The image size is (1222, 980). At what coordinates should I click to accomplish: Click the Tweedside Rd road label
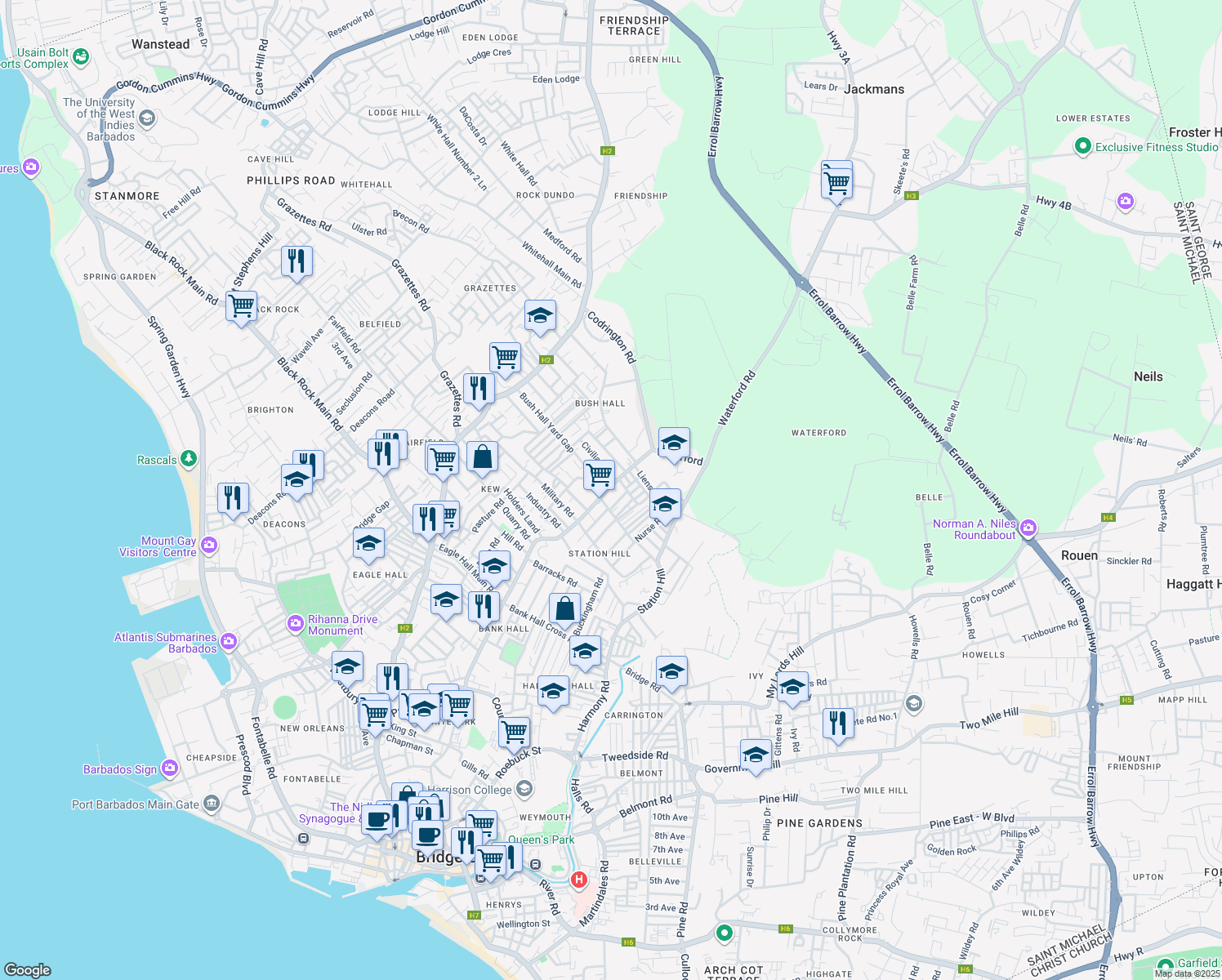635,756
